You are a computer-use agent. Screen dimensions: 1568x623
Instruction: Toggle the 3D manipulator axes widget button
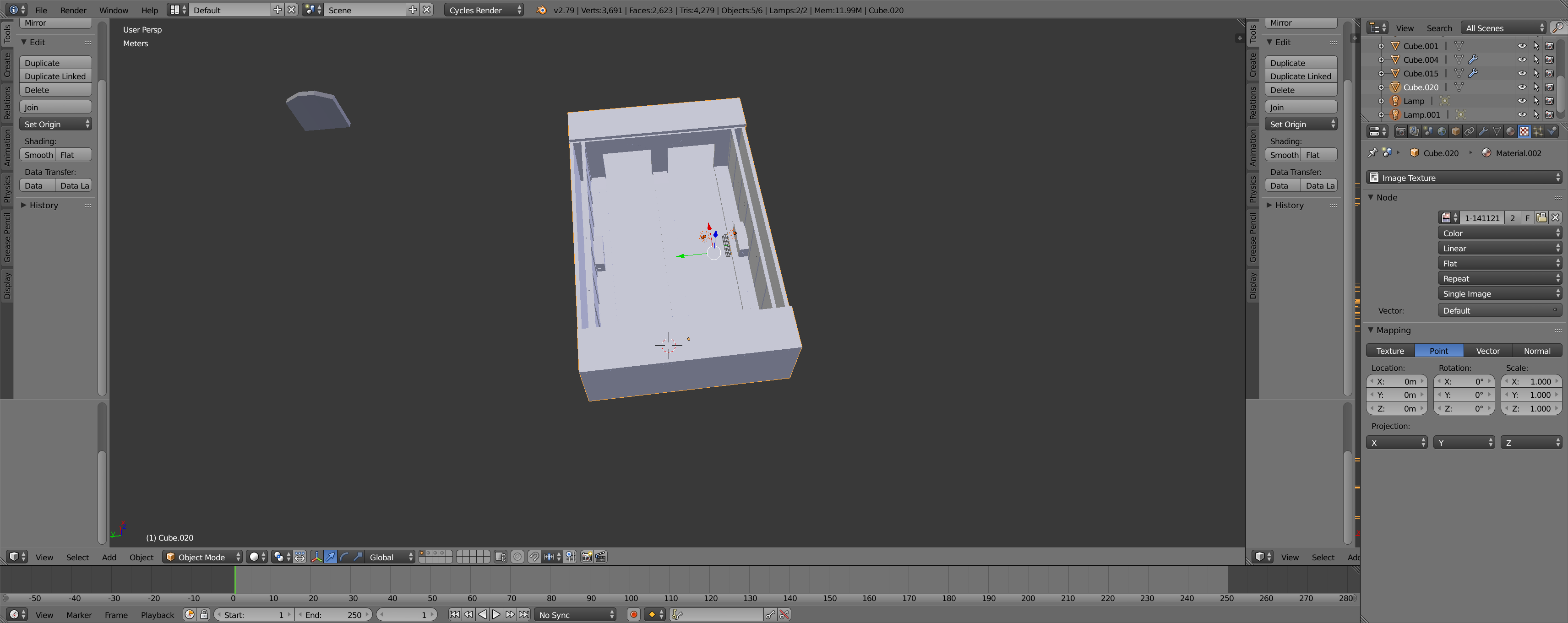point(316,557)
